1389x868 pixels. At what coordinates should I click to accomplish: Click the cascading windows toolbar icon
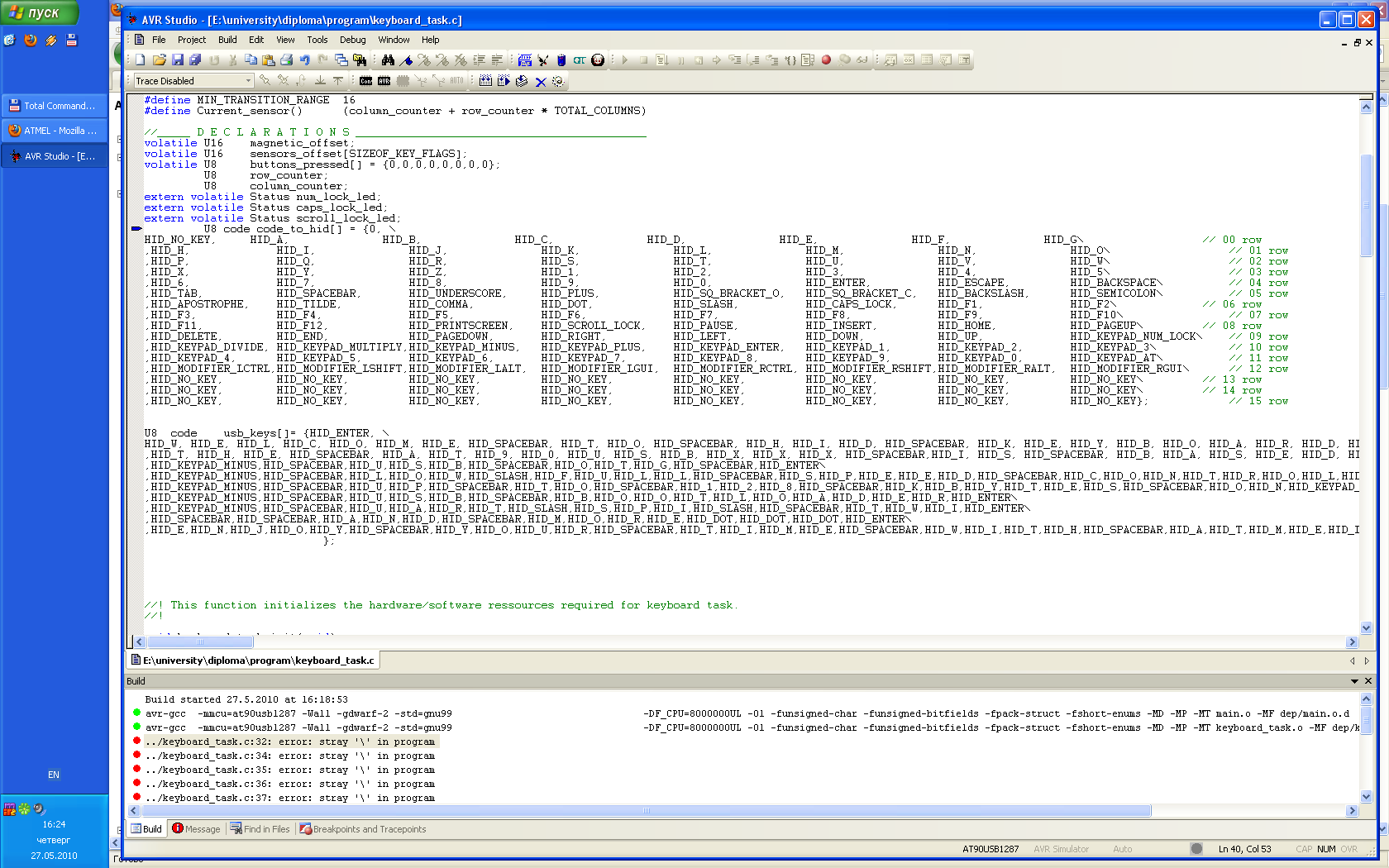point(341,60)
